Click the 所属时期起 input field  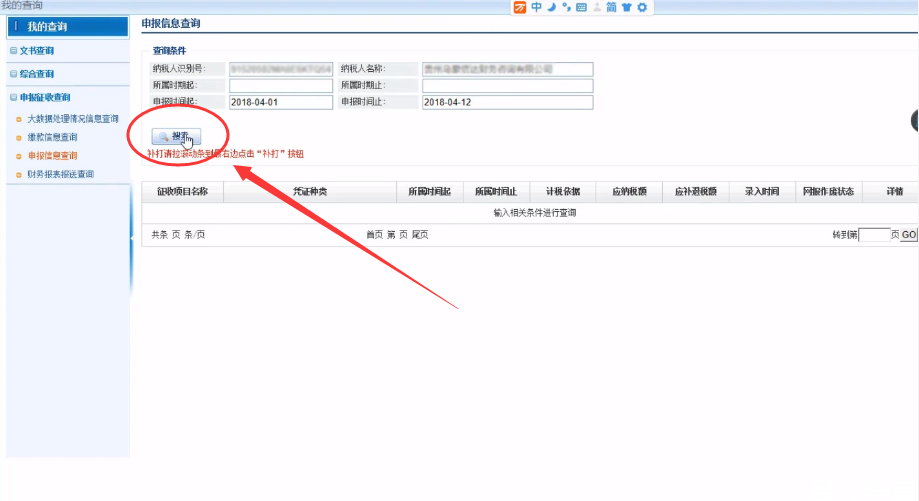coord(280,85)
